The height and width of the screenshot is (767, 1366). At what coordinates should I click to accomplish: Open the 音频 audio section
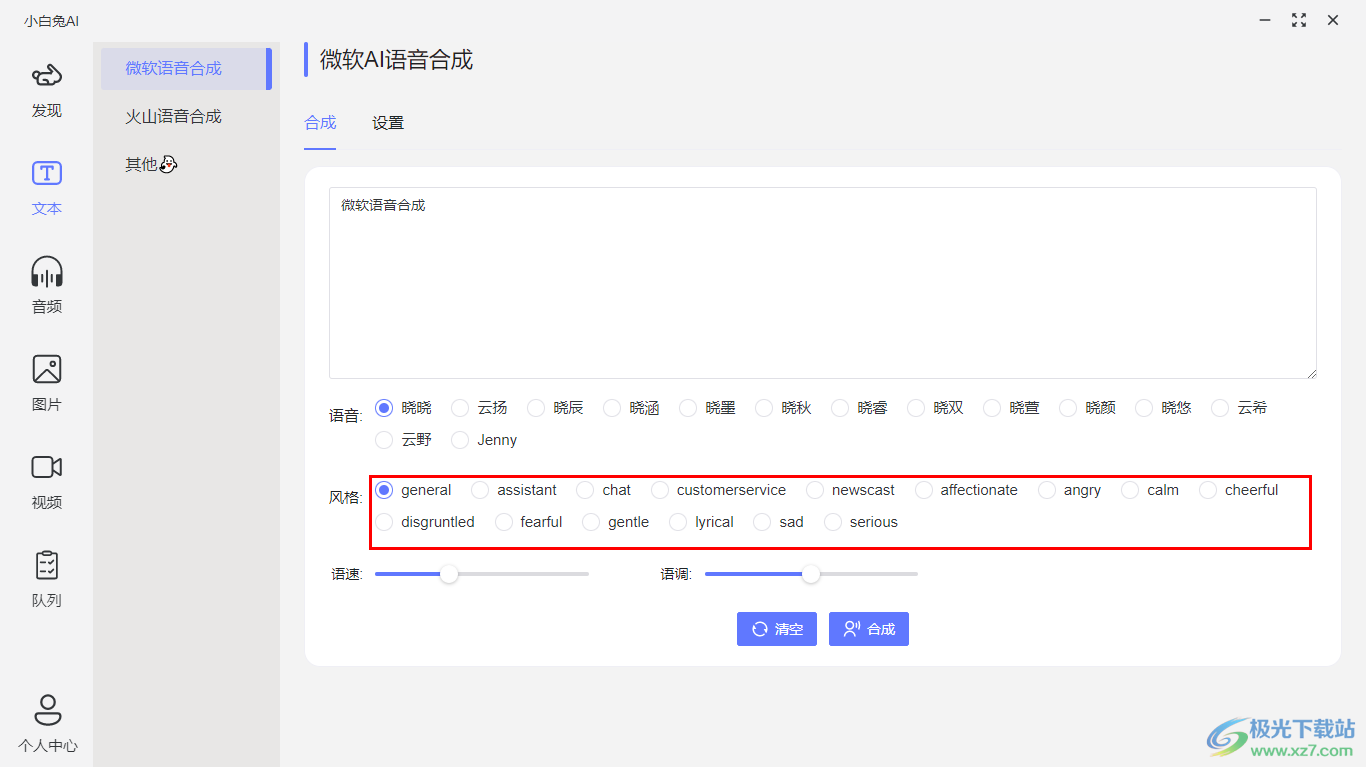[47, 286]
